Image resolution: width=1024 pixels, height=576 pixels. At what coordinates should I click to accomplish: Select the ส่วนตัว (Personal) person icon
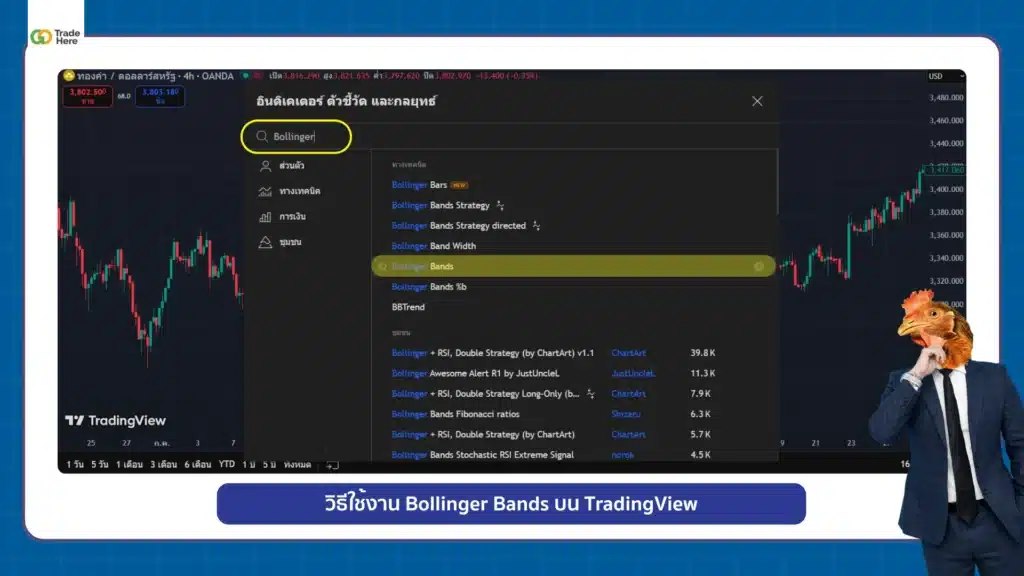pyautogui.click(x=266, y=165)
